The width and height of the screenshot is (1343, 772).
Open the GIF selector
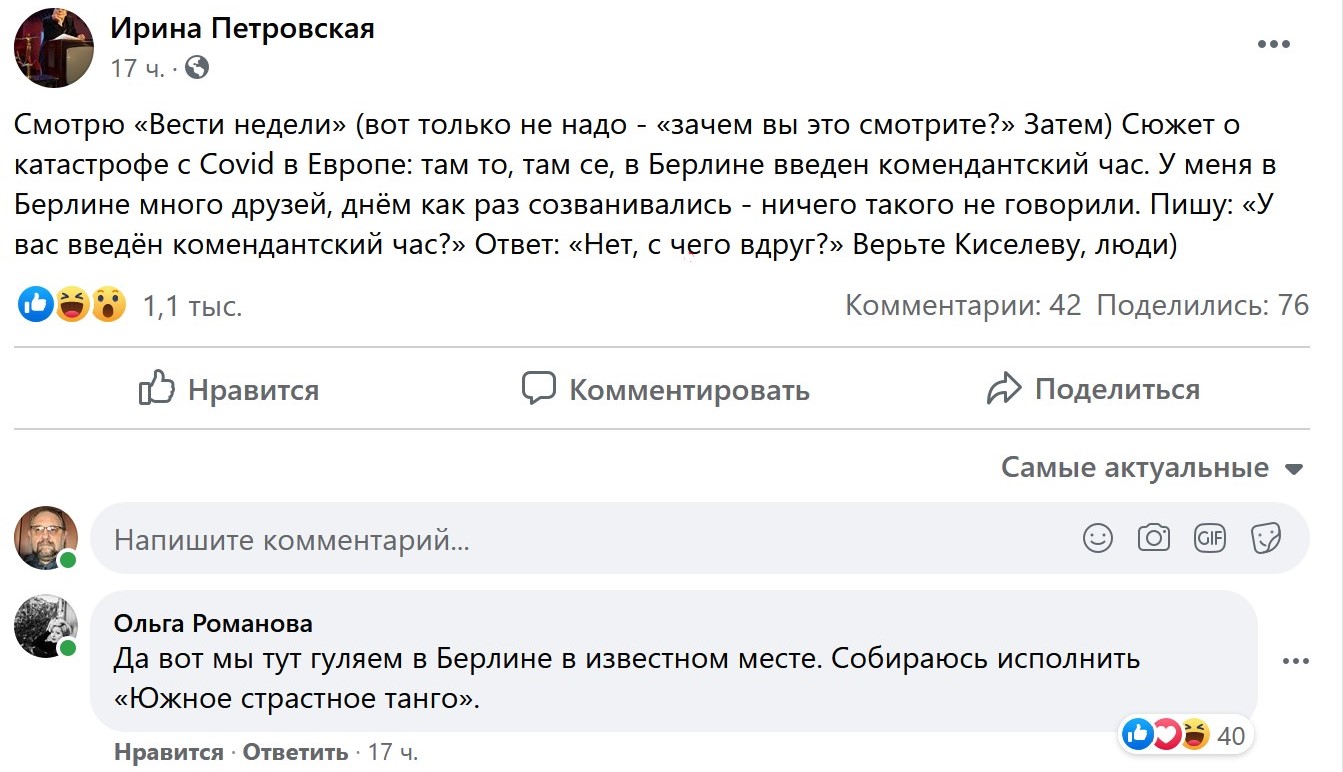pyautogui.click(x=1209, y=538)
